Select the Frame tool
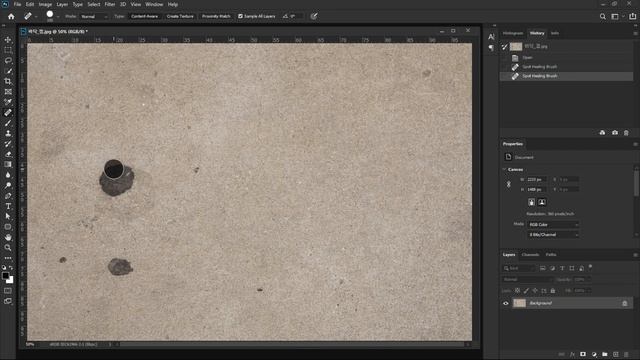Screen dimensions: 640x360 (x=8, y=92)
